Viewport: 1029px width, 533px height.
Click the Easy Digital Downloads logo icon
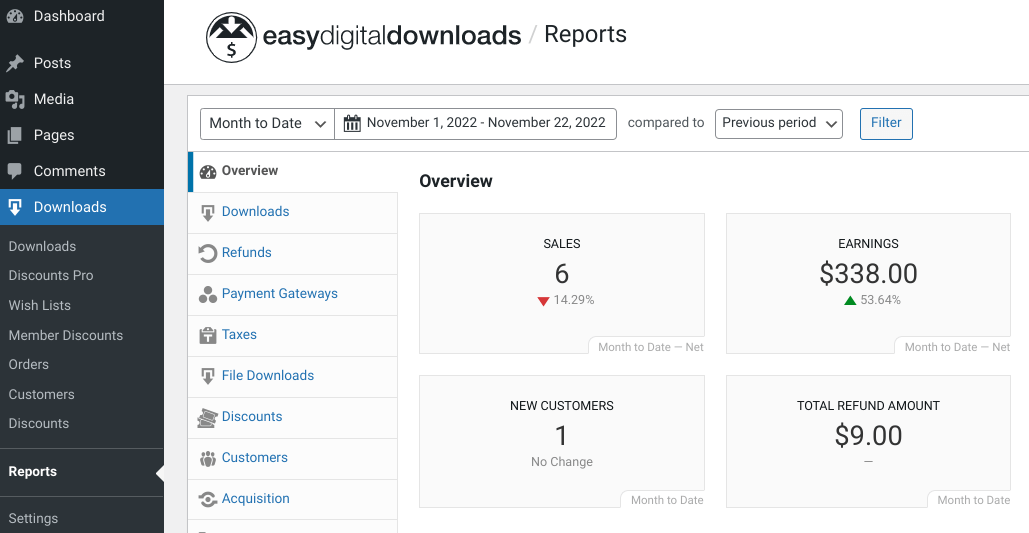tap(231, 38)
